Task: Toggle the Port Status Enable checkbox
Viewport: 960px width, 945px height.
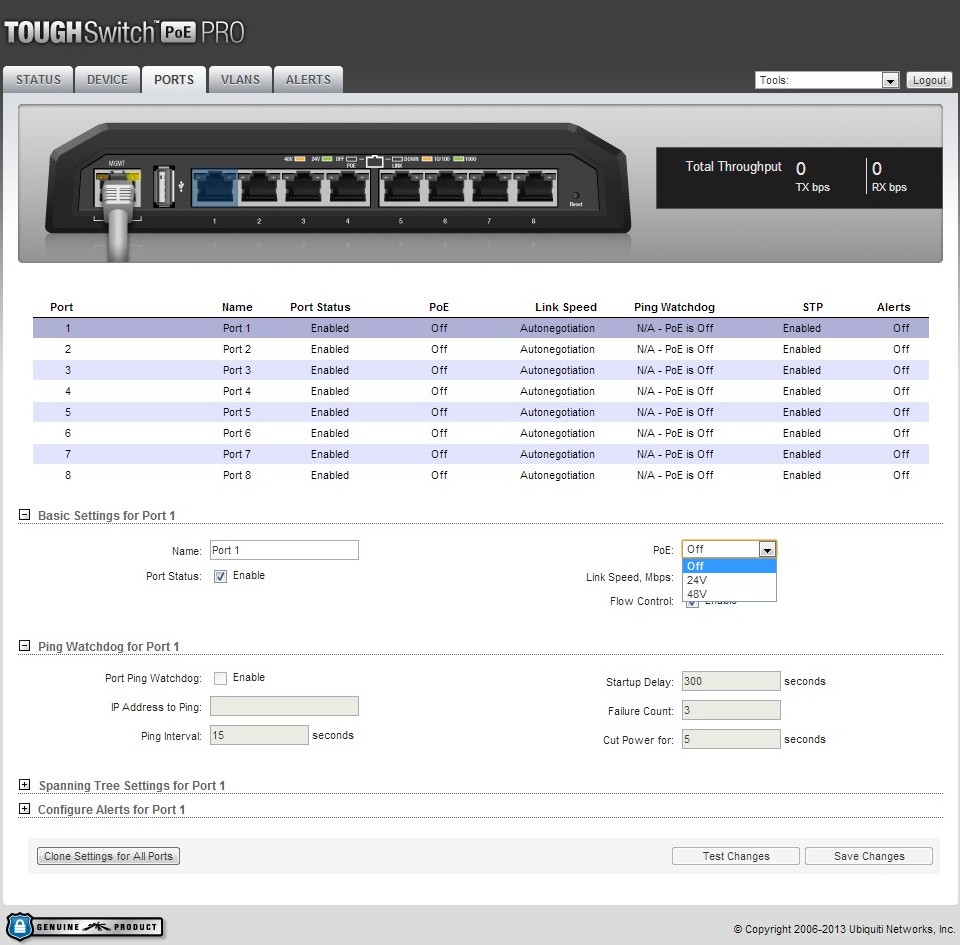Action: (220, 576)
